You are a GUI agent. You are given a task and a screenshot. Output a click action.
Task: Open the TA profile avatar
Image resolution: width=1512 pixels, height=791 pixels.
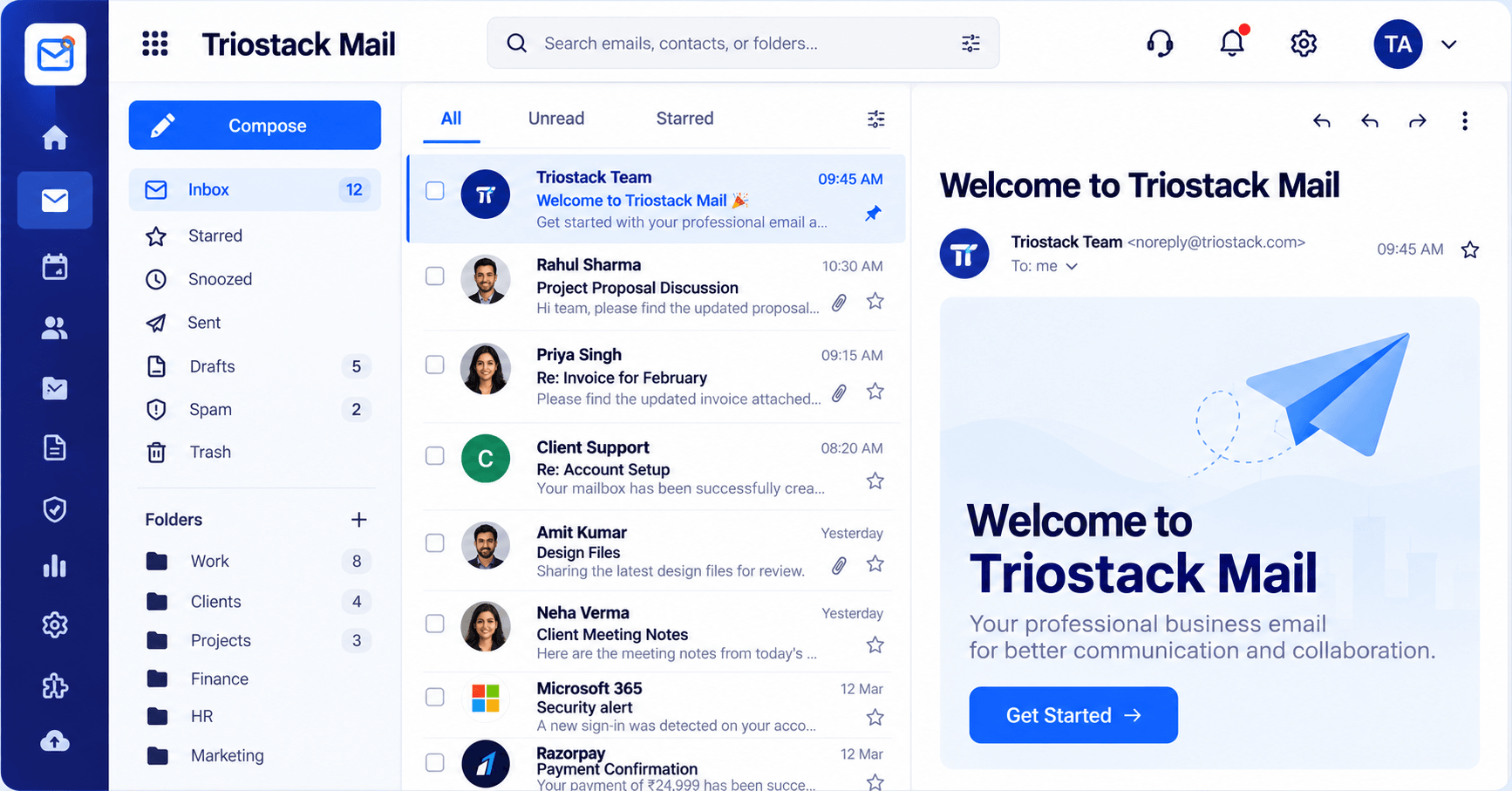pos(1398,44)
